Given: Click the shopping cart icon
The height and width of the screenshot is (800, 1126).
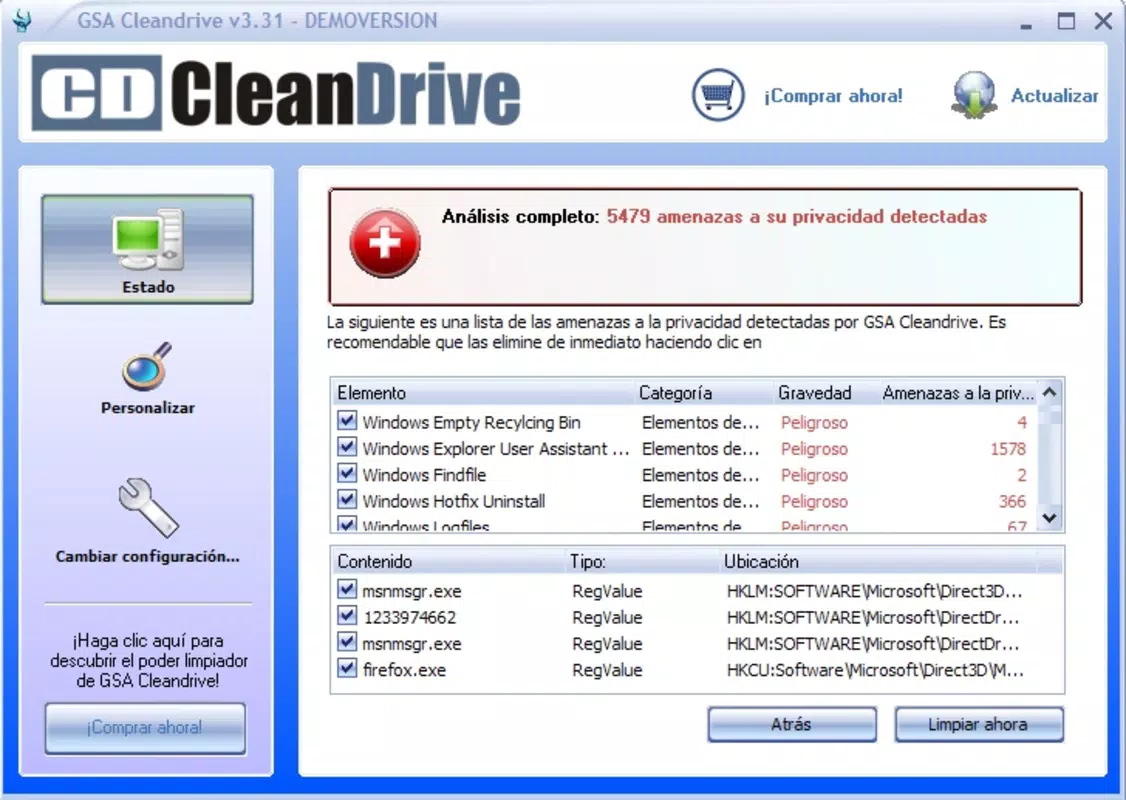Looking at the screenshot, I should (x=718, y=95).
